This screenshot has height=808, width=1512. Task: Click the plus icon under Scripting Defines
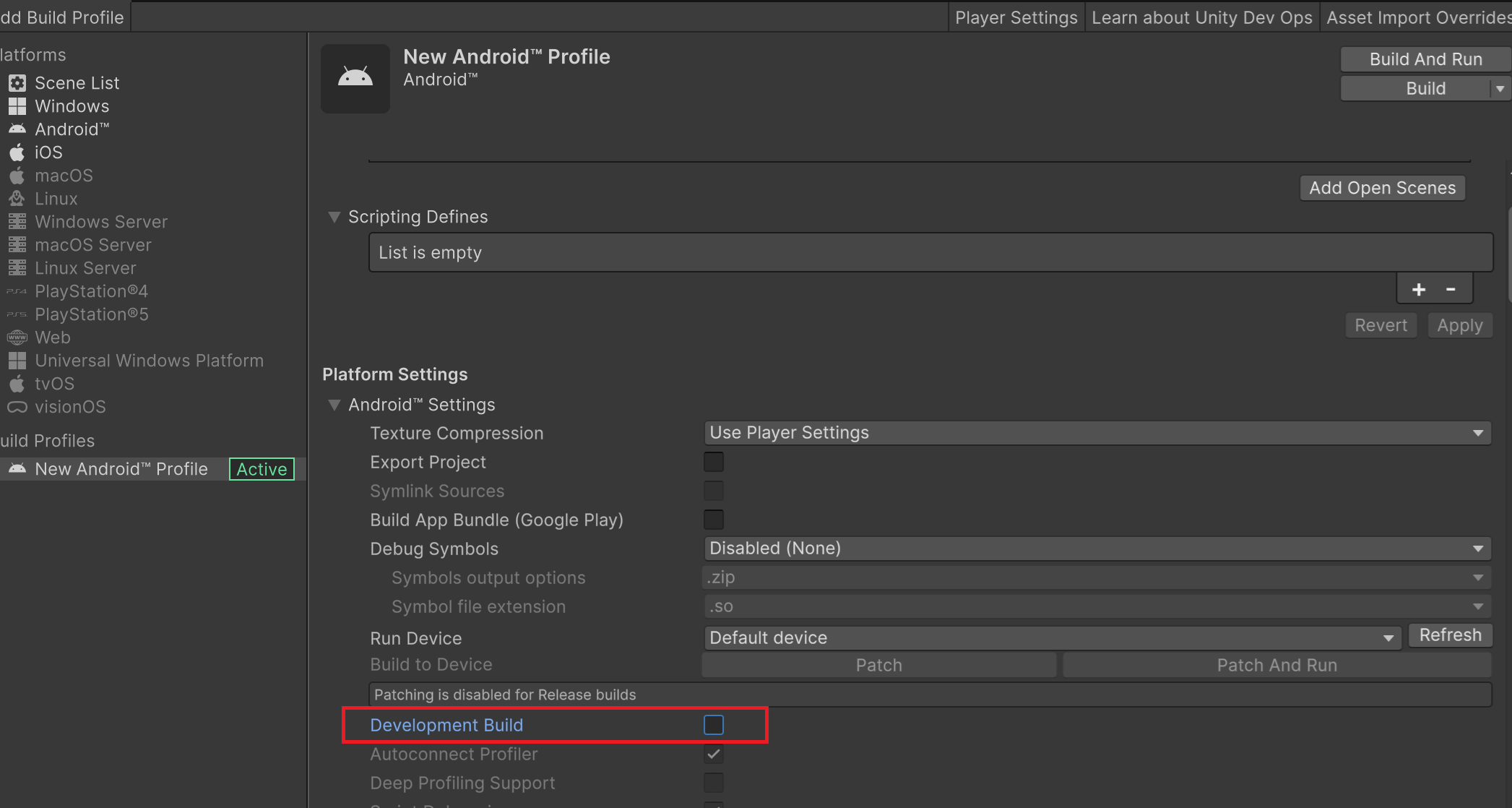(1418, 290)
